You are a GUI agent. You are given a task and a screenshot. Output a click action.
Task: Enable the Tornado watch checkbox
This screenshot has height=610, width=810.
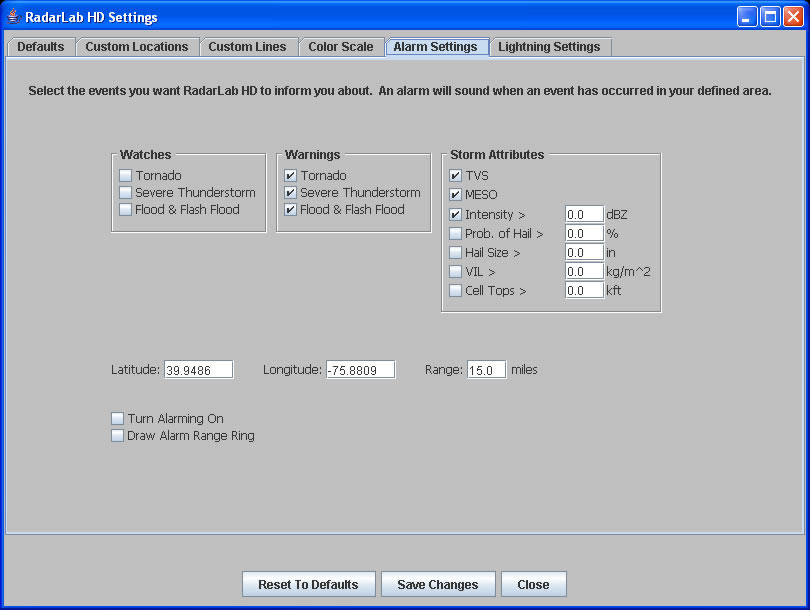coord(126,176)
